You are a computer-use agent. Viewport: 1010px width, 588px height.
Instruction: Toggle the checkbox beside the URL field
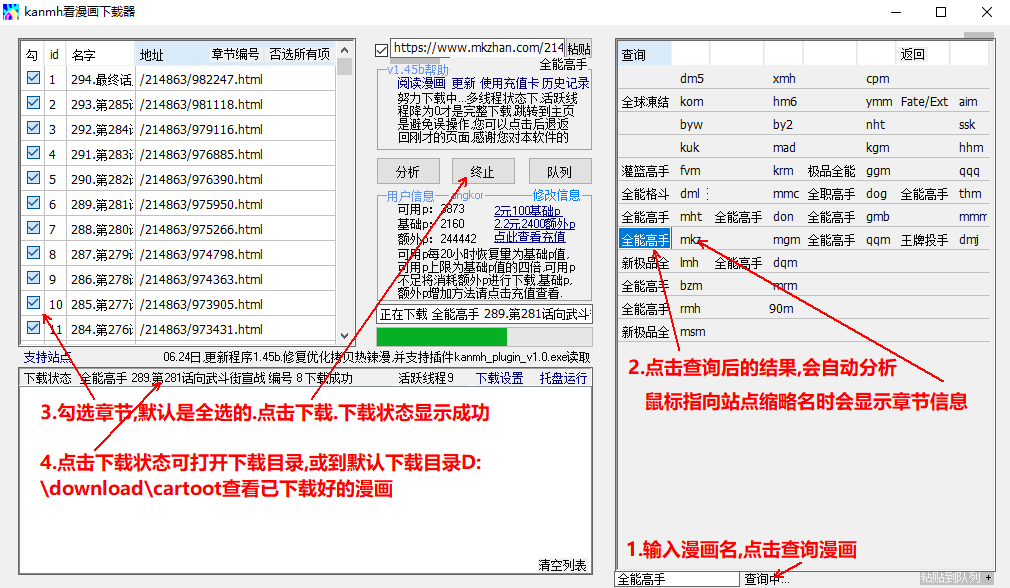381,49
